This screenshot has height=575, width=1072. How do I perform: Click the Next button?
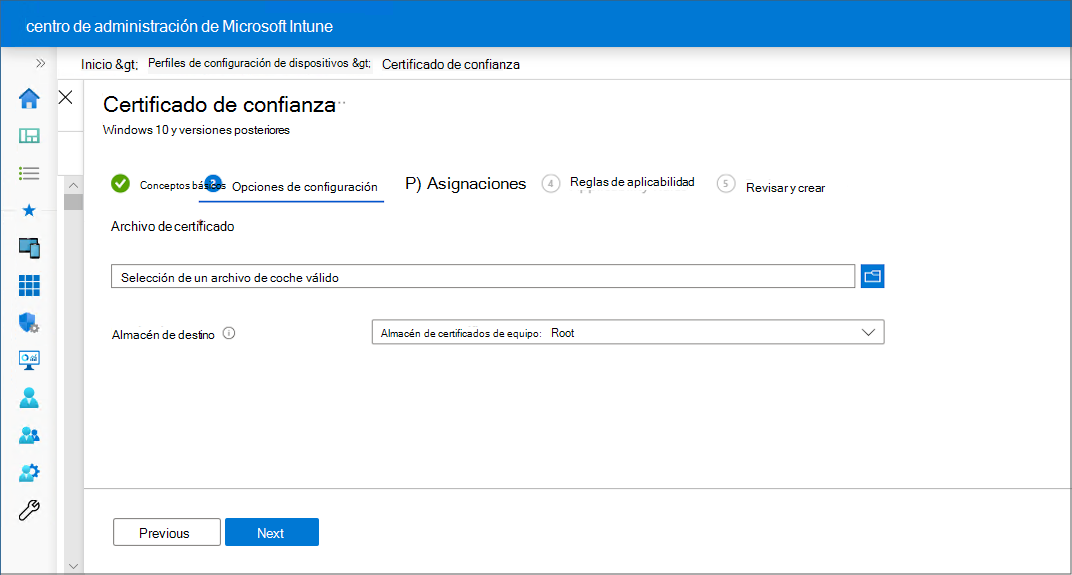[271, 532]
